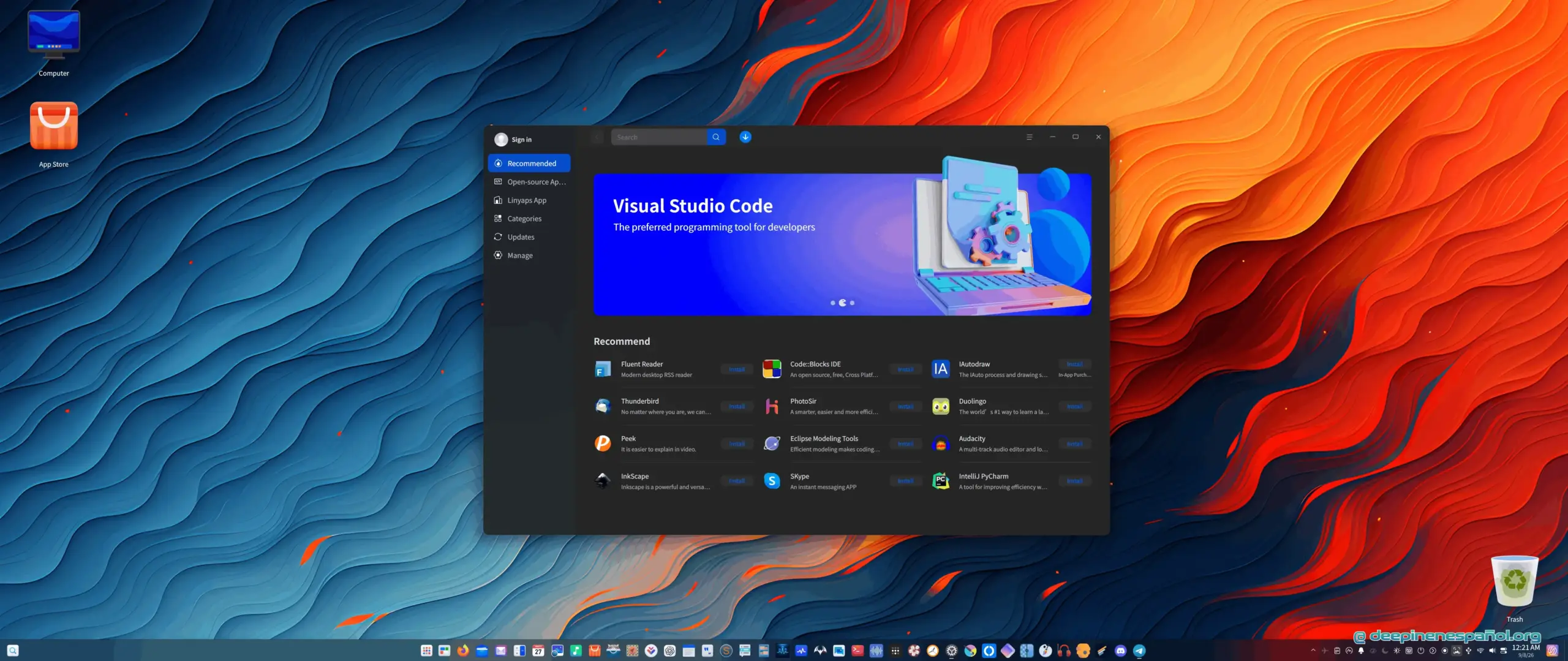Screen dimensions: 1568x661
Task: Open the Updates page
Action: pos(529,236)
